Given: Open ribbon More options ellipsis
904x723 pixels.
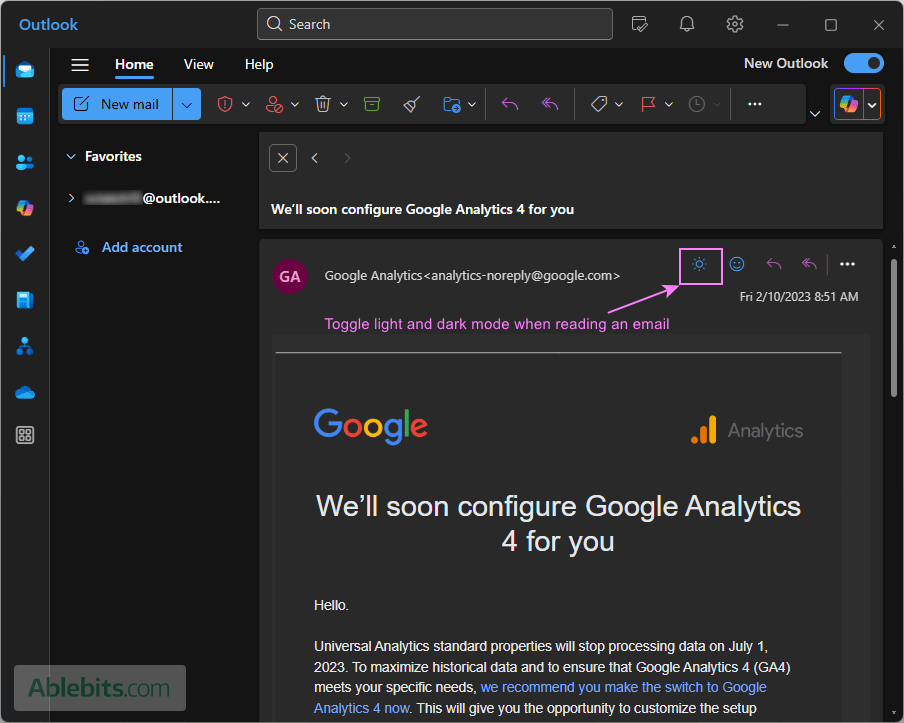Looking at the screenshot, I should (755, 104).
